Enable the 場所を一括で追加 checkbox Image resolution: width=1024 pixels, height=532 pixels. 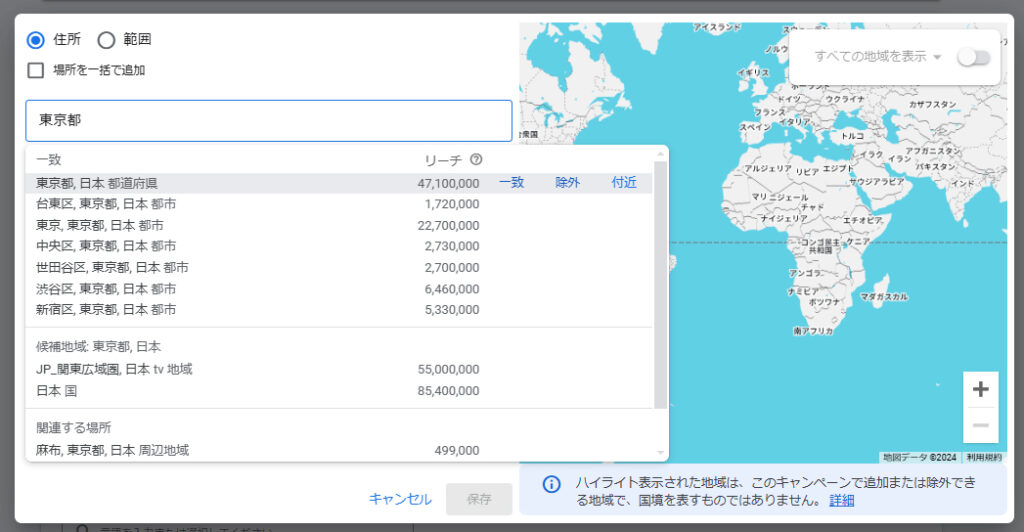(36, 70)
